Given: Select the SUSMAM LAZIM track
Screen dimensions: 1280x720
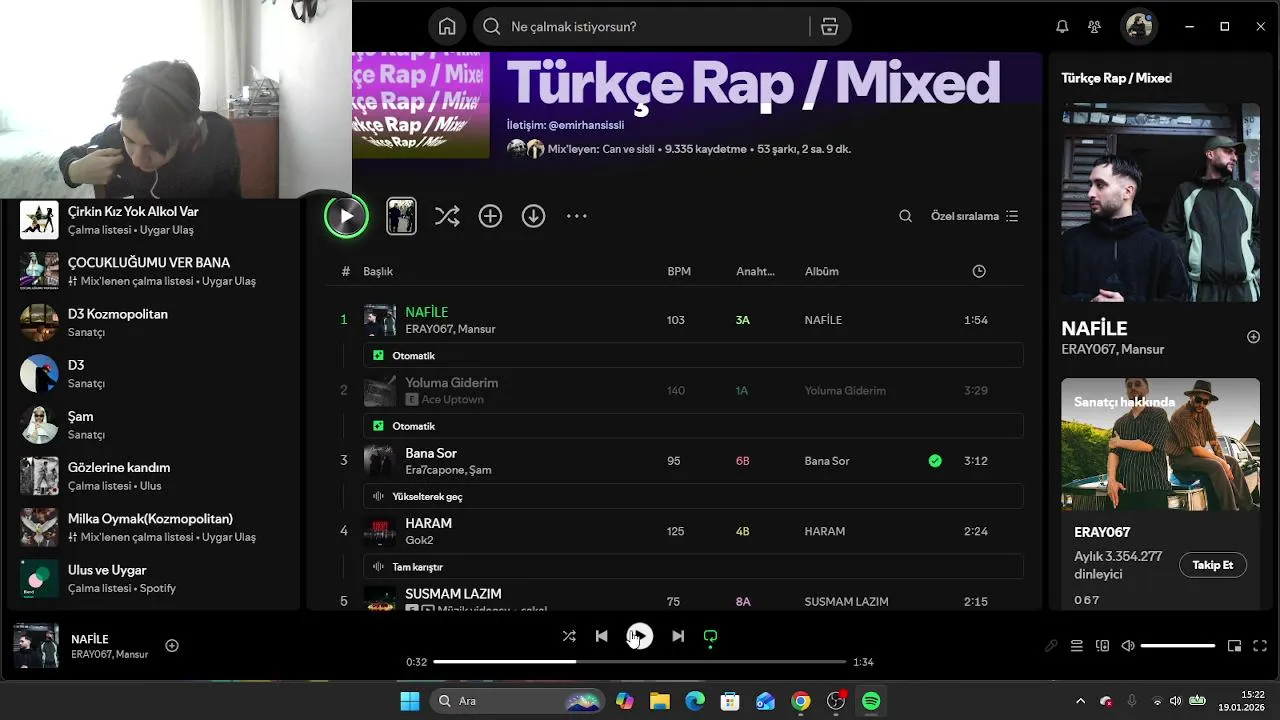Looking at the screenshot, I should tap(453, 594).
